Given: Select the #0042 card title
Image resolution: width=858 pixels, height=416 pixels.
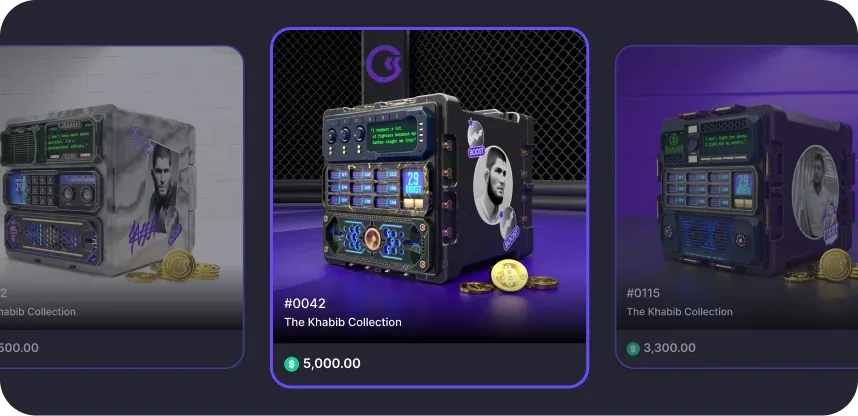Looking at the screenshot, I should 305,303.
